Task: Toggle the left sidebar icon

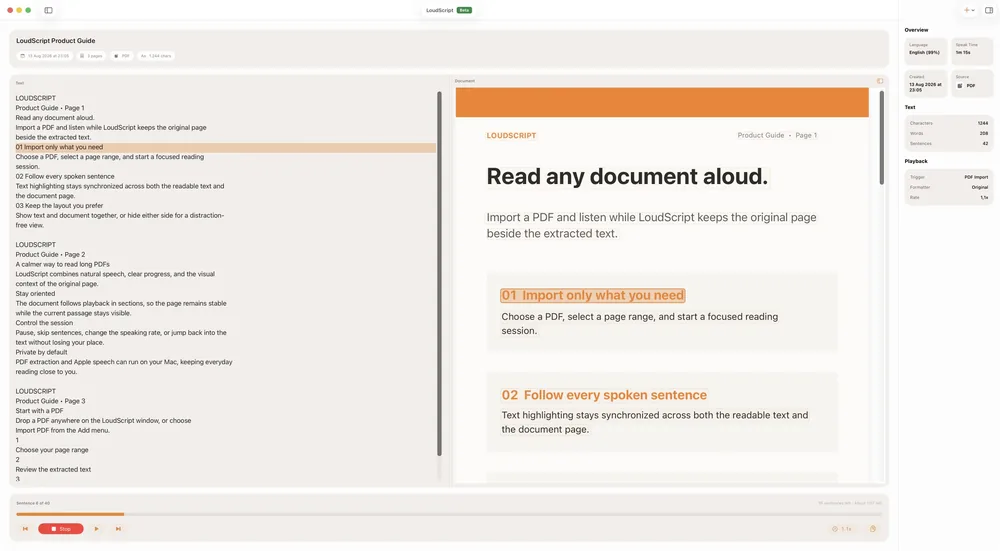Action: (48, 10)
